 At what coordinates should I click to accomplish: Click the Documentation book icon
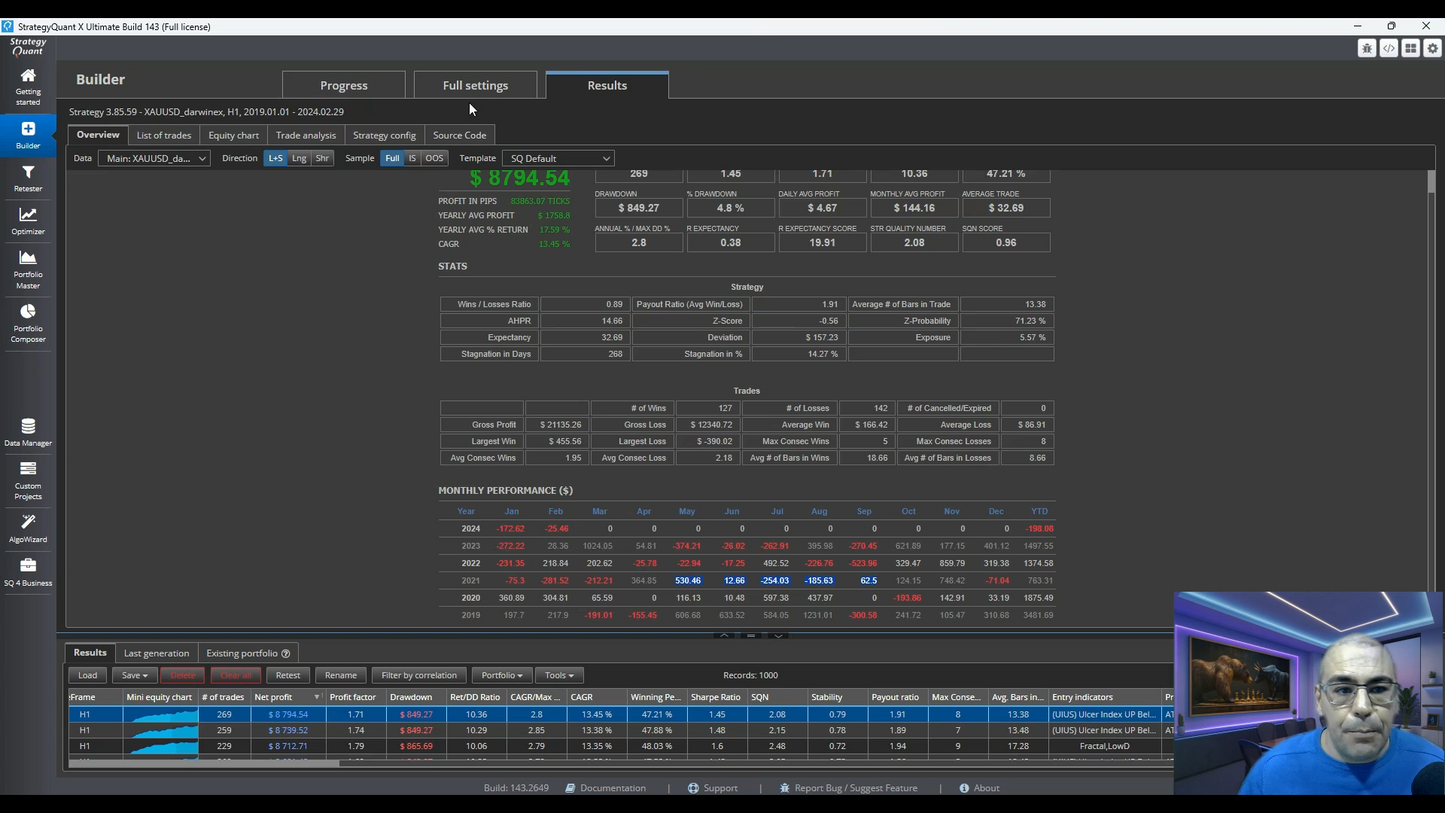pyautogui.click(x=570, y=788)
